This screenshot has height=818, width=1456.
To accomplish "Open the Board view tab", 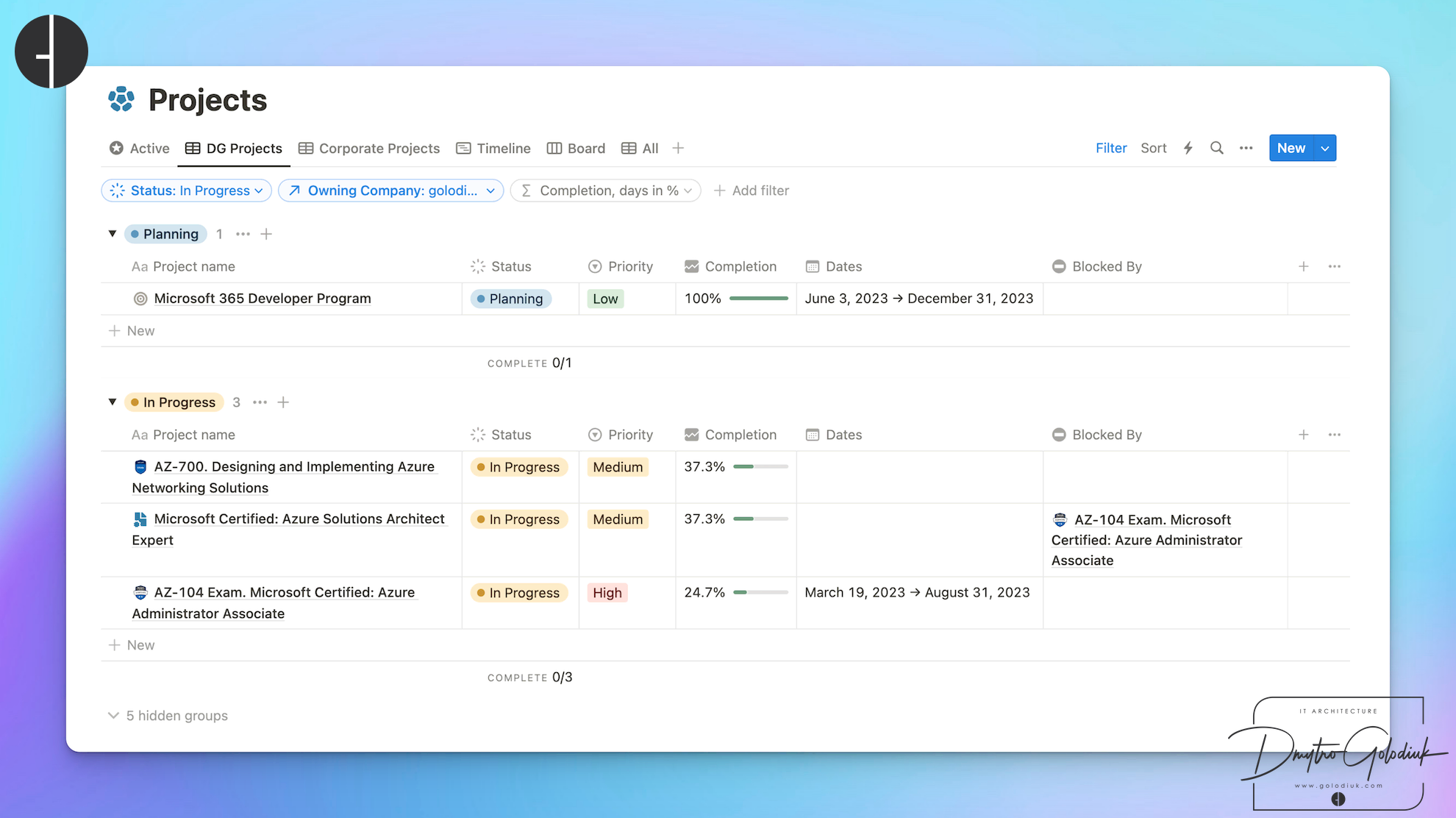I will pos(576,148).
